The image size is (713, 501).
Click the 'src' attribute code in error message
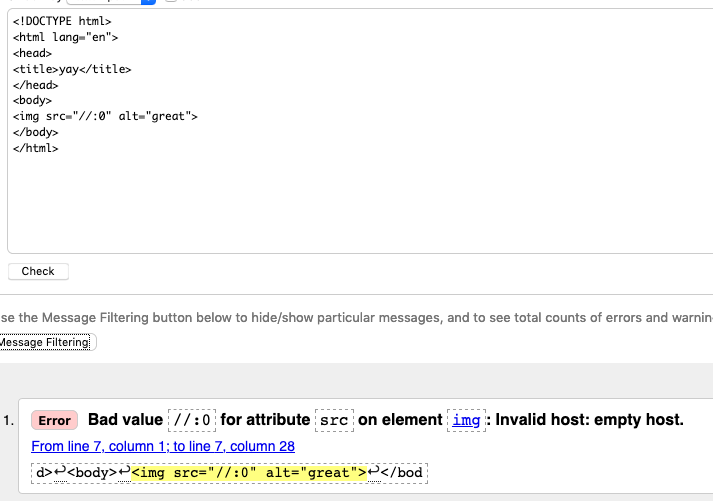click(334, 420)
